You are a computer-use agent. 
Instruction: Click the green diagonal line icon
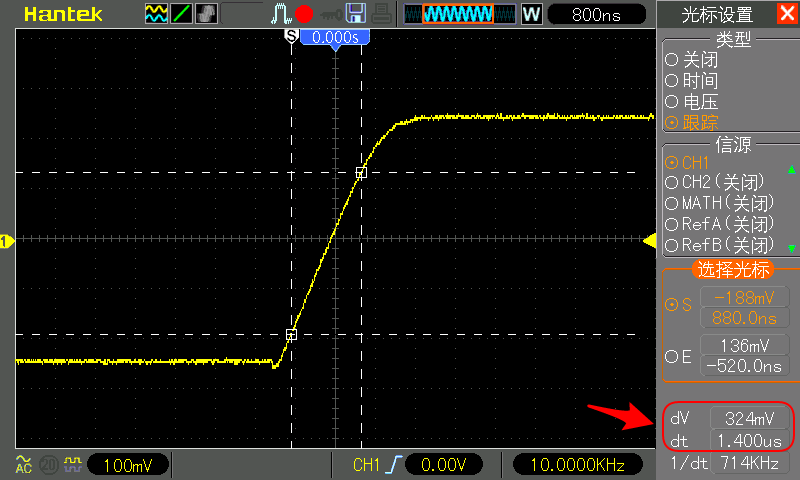tap(181, 14)
